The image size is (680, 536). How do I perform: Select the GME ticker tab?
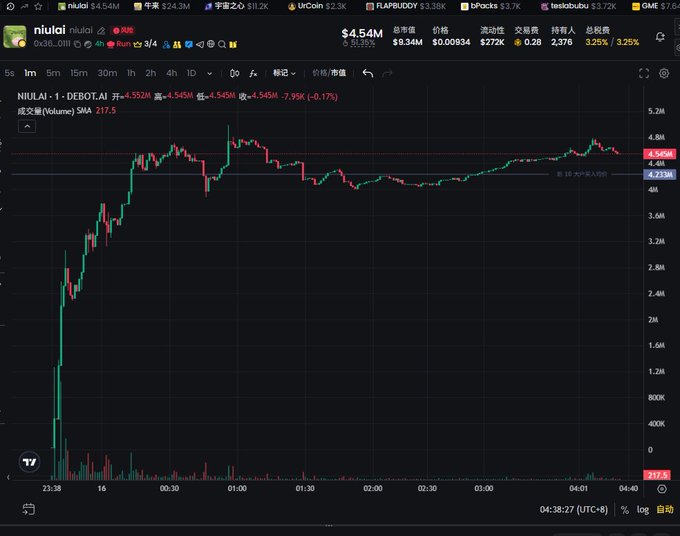pos(655,6)
